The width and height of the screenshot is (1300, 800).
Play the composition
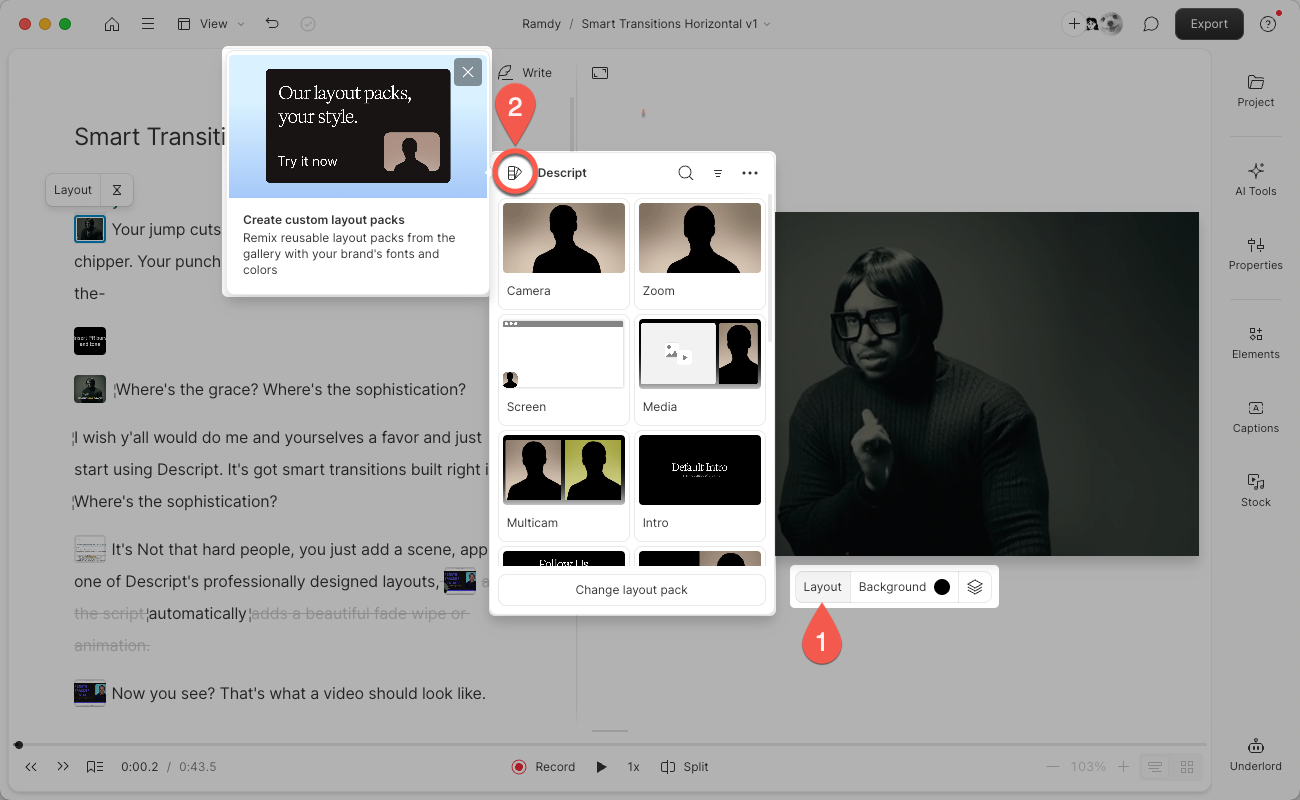pyautogui.click(x=601, y=767)
